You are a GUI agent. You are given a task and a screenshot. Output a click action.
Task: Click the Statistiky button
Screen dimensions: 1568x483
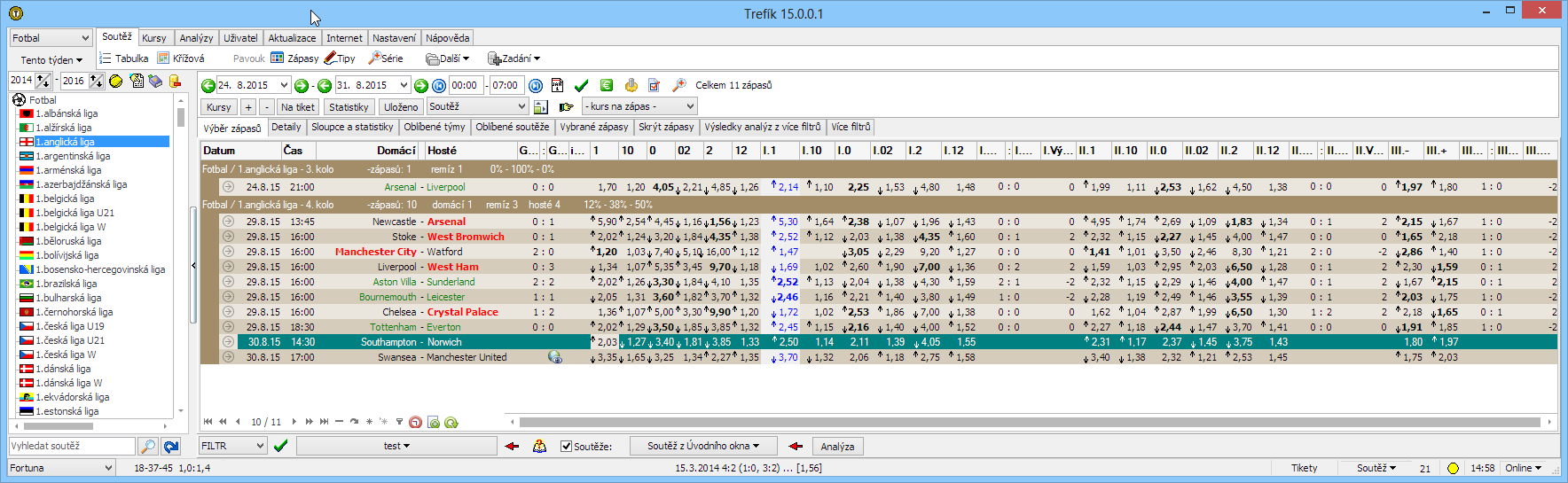(x=349, y=107)
